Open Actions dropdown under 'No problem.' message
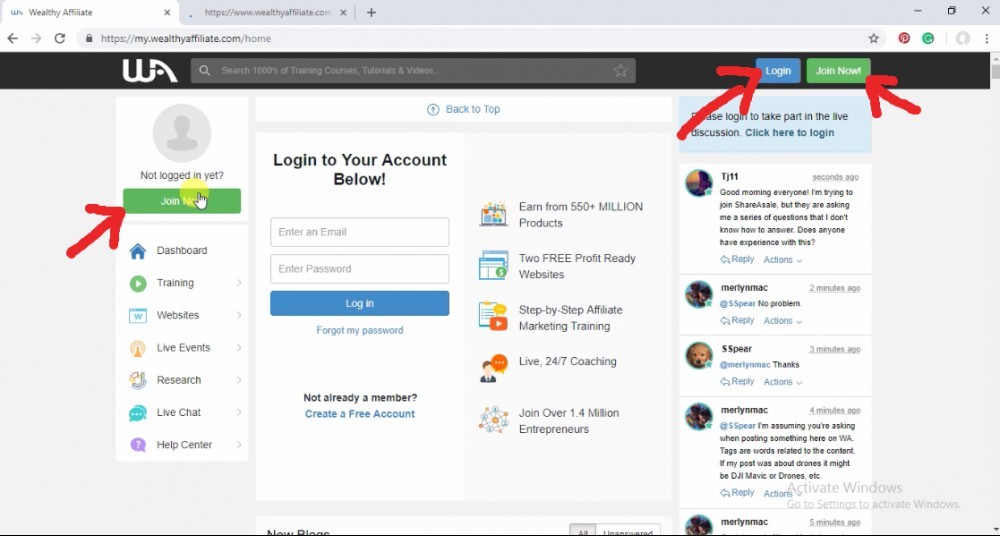 [x=783, y=321]
